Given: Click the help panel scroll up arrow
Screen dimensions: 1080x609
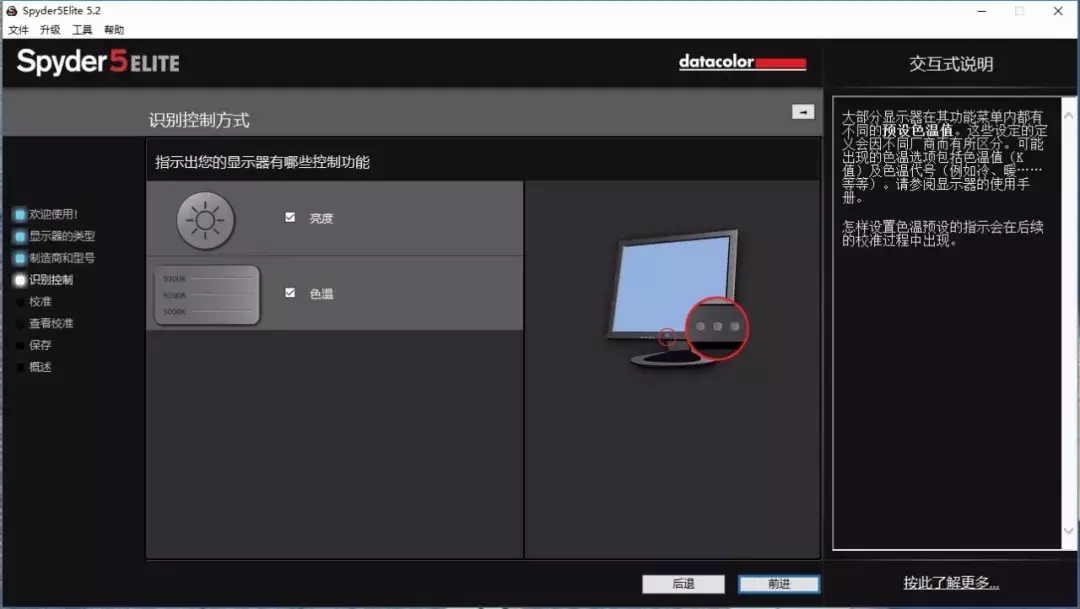Looking at the screenshot, I should 1068,116.
